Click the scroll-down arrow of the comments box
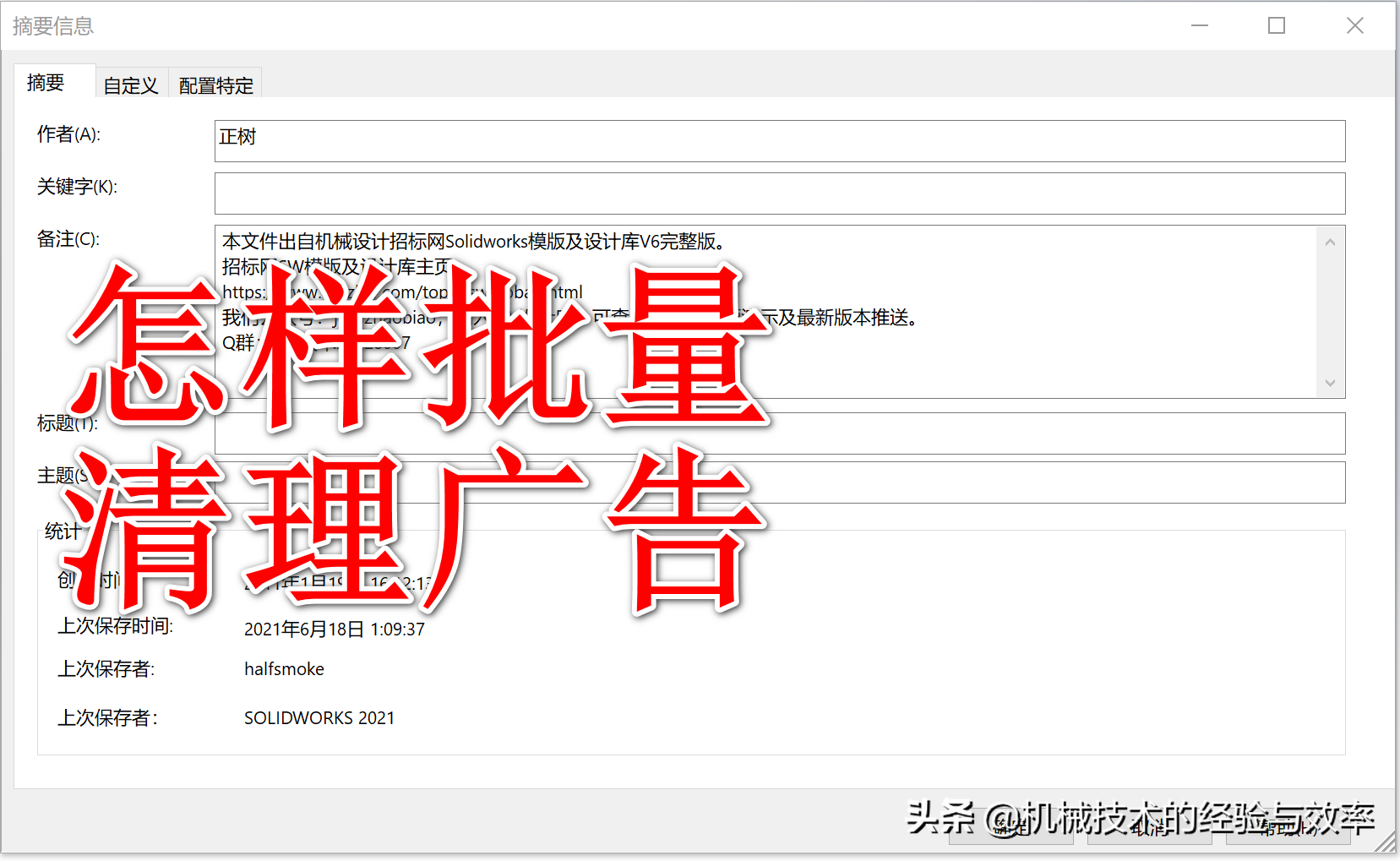Viewport: 1400px width, 861px height. (x=1331, y=384)
